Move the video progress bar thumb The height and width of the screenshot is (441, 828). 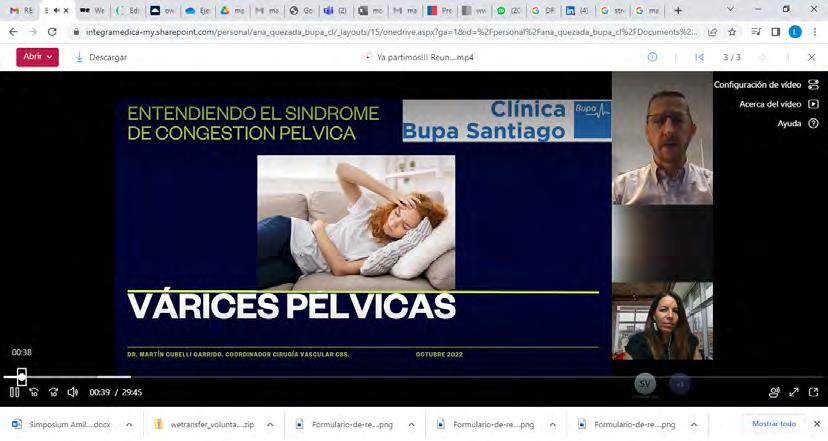tap(22, 377)
